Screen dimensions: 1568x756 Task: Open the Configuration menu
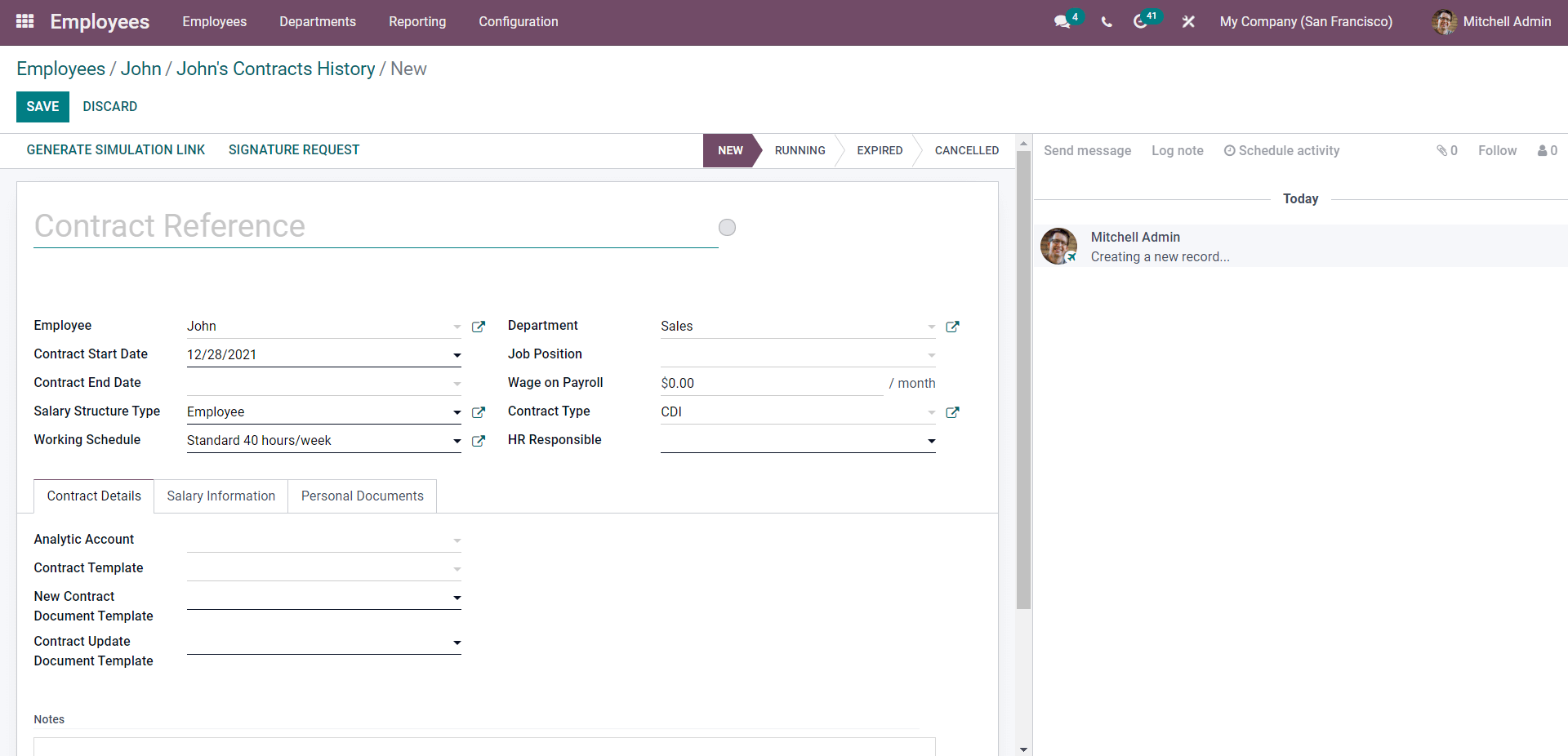click(519, 22)
